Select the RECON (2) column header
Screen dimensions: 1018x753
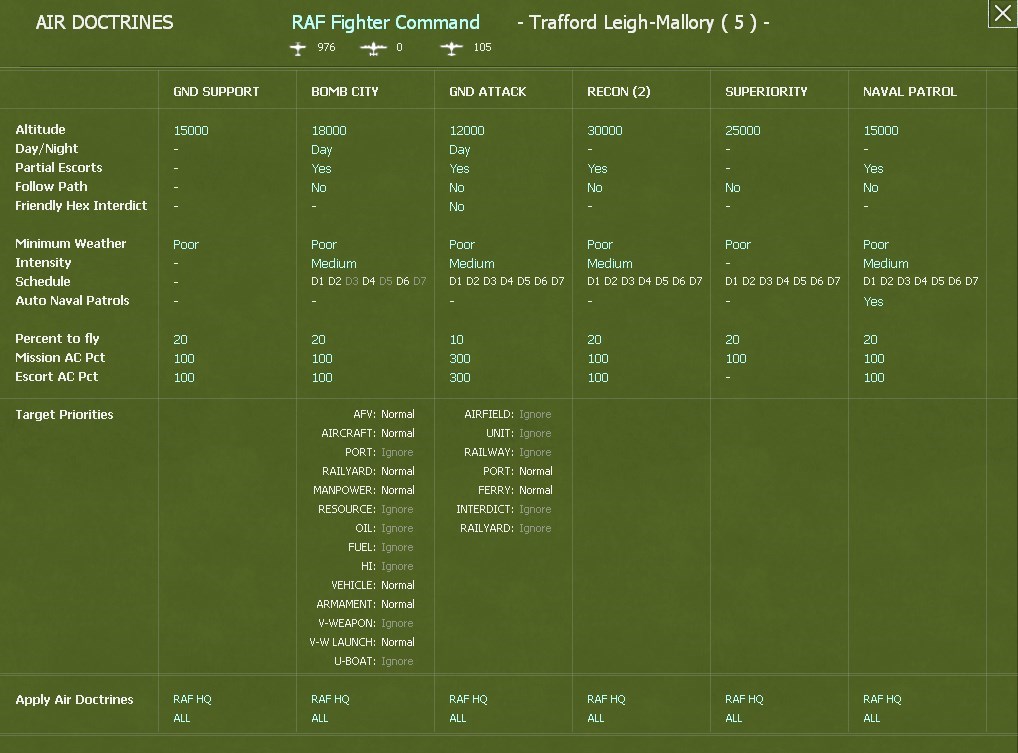click(x=619, y=92)
